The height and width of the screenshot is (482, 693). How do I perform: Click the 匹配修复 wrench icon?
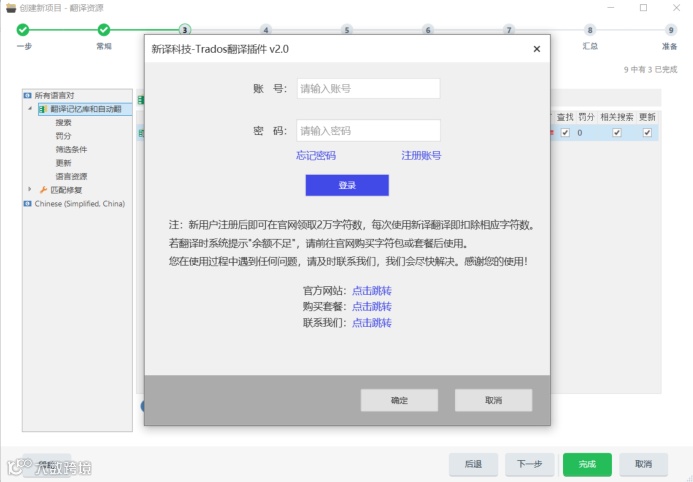43,190
